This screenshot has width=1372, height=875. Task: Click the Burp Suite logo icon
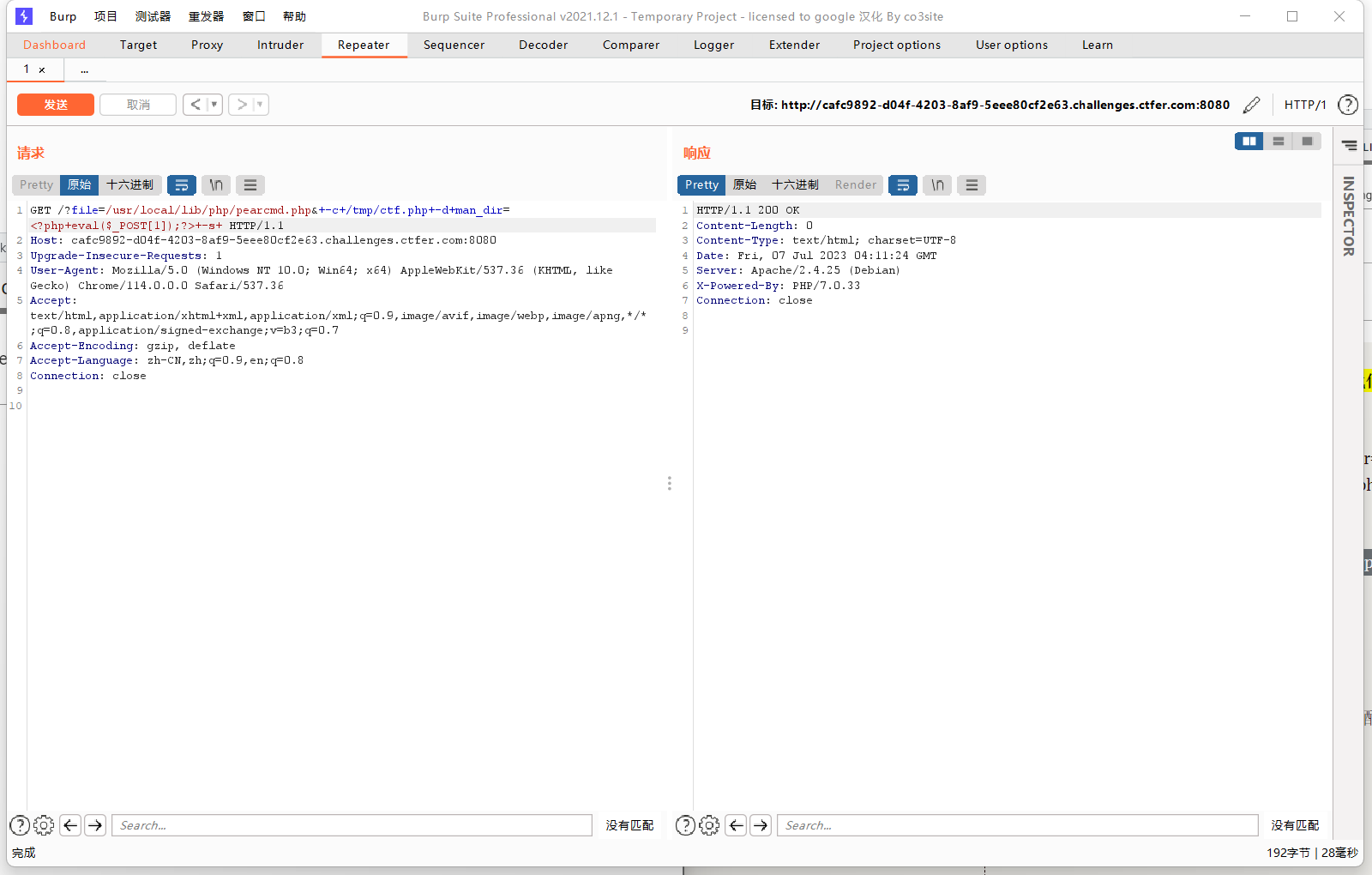pyautogui.click(x=24, y=16)
